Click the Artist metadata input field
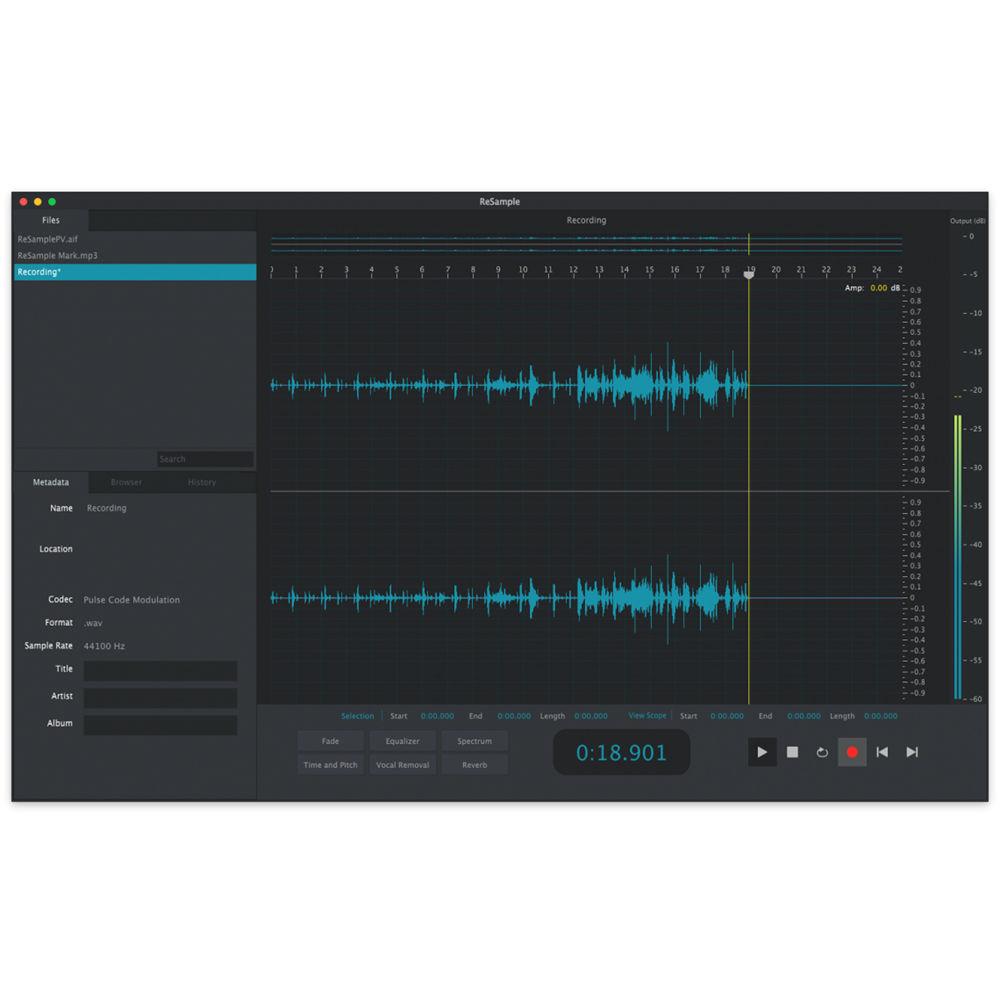Viewport: 1000px width, 1000px height. [160, 698]
